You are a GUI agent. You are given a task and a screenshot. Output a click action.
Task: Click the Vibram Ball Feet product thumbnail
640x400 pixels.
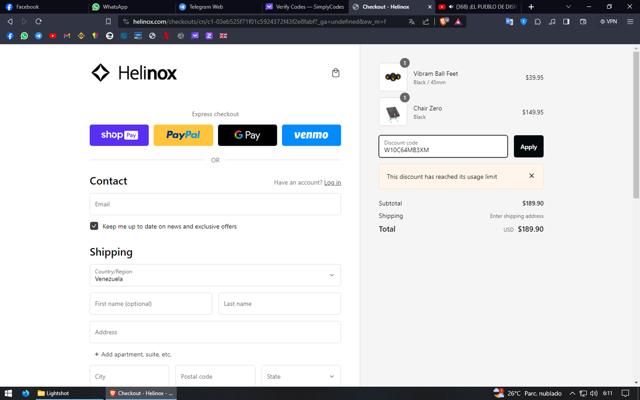click(393, 77)
